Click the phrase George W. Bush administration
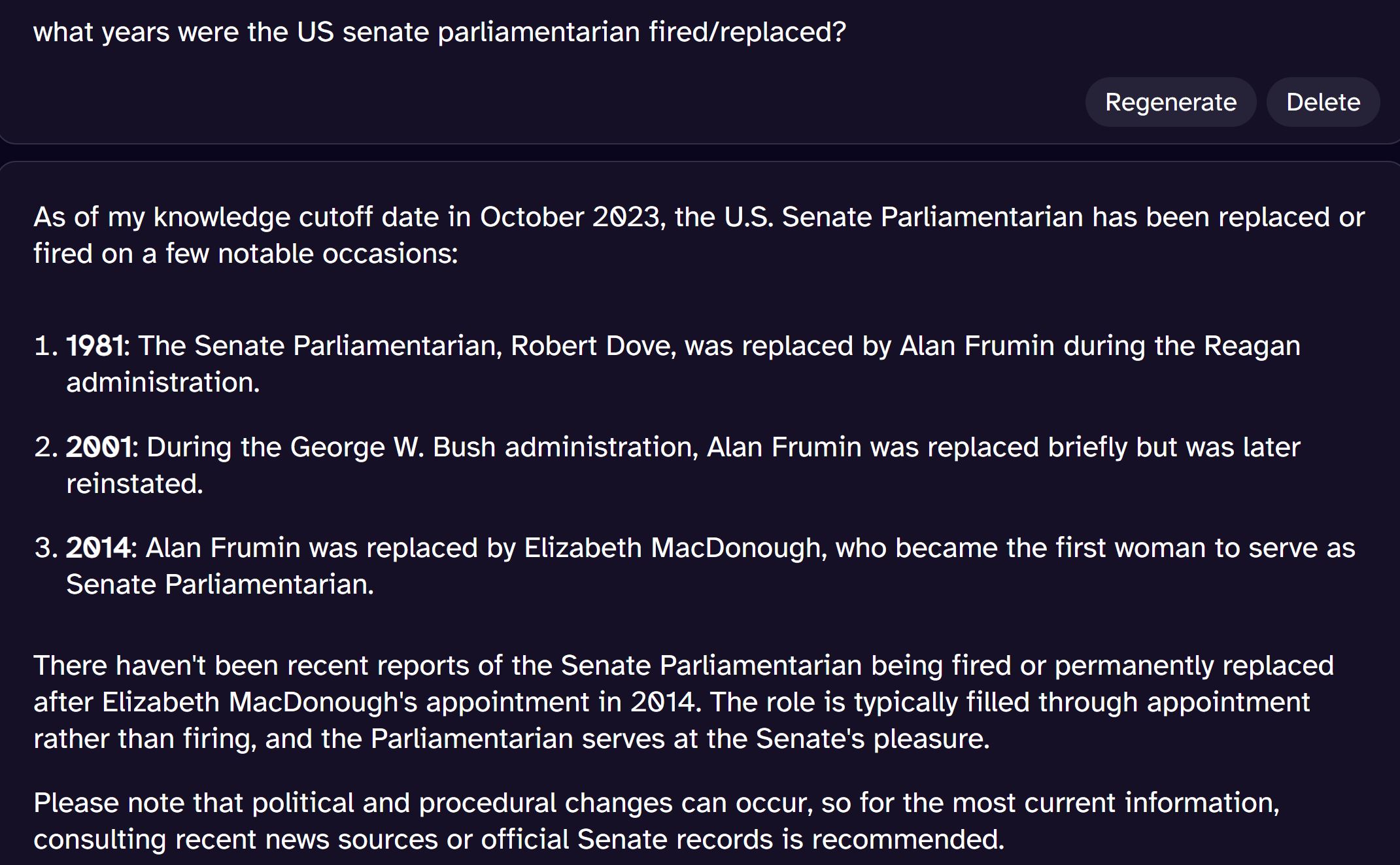Viewport: 1400px width, 865px height. 491,447
